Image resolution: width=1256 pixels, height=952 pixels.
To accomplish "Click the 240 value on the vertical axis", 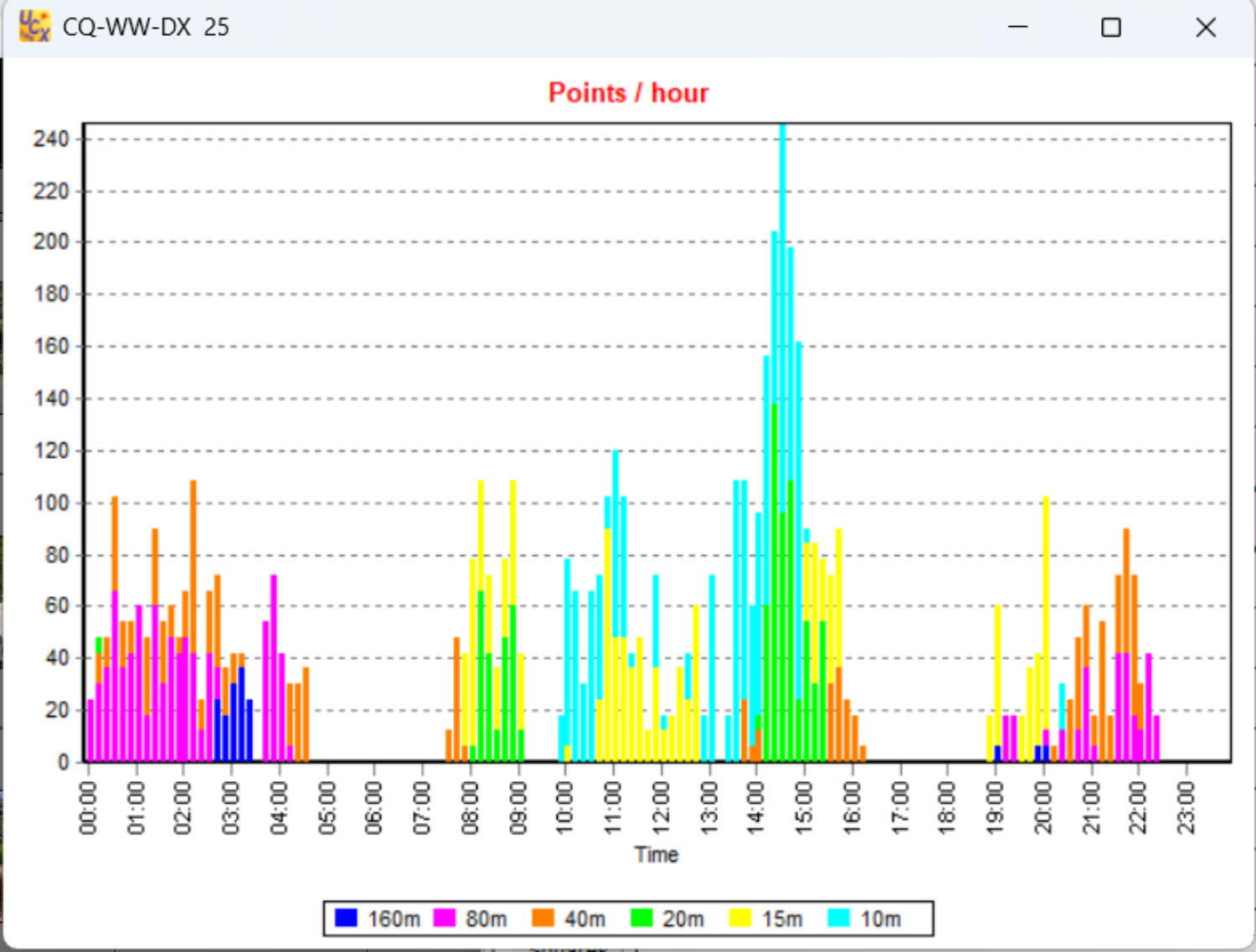I will (x=51, y=139).
